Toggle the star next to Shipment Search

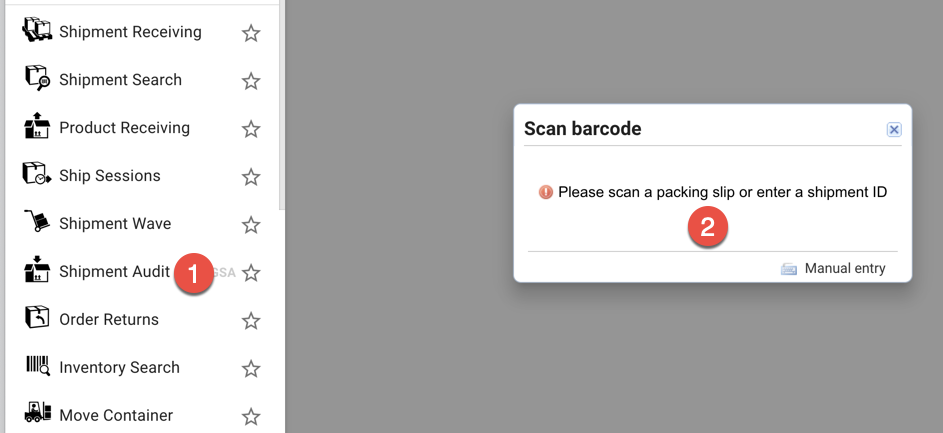point(251,81)
